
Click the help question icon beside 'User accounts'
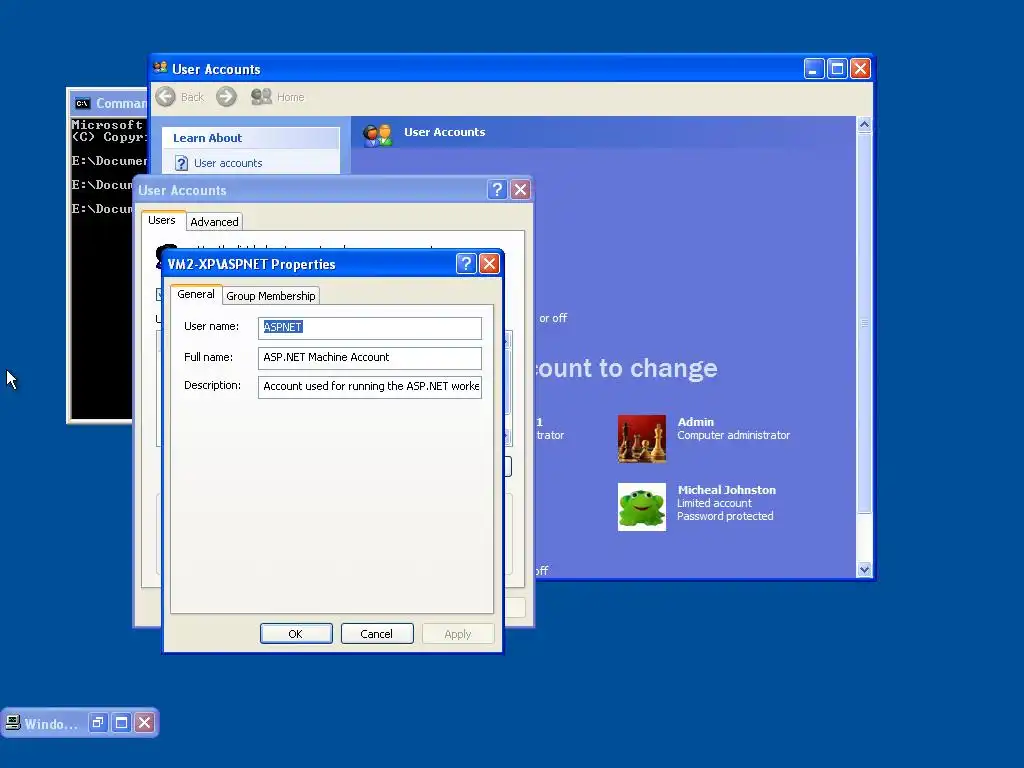point(182,163)
